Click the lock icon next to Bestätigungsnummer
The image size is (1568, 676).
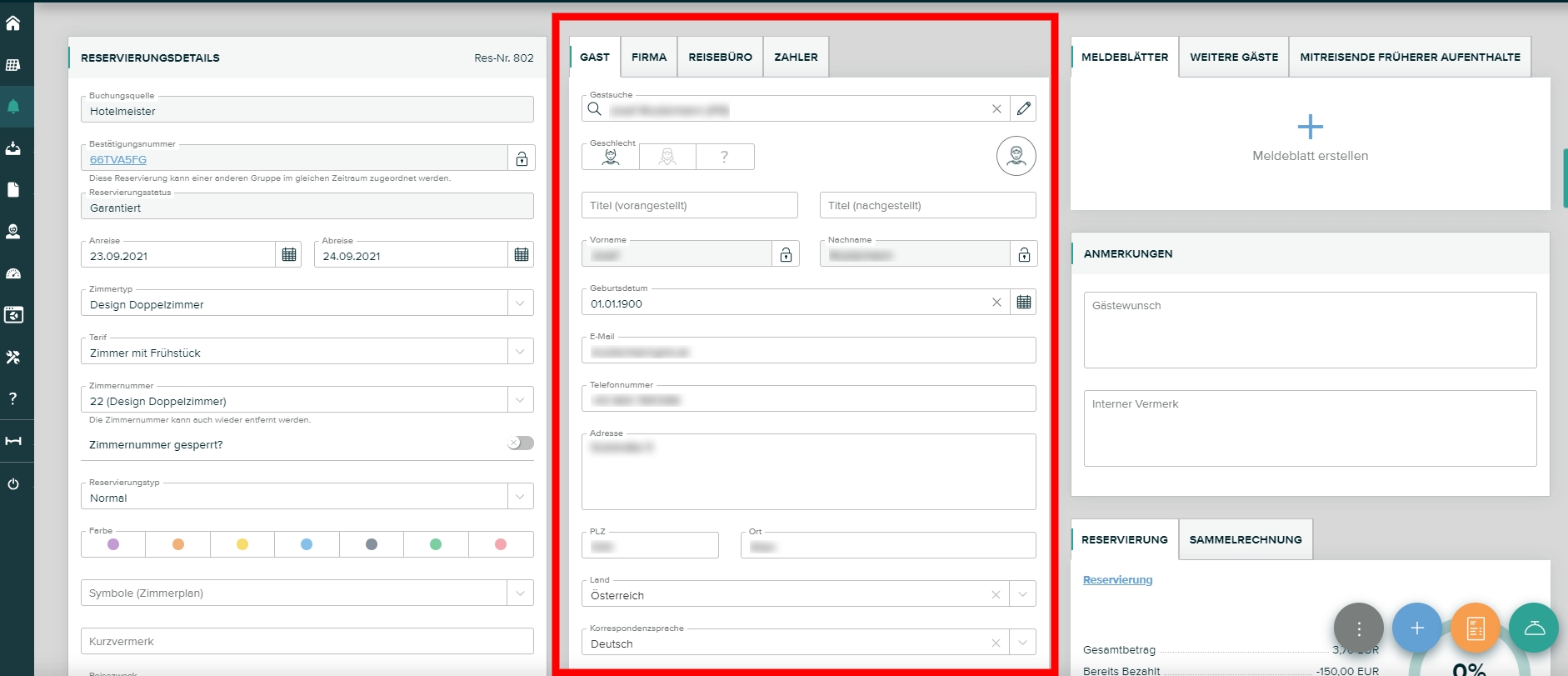click(x=522, y=159)
